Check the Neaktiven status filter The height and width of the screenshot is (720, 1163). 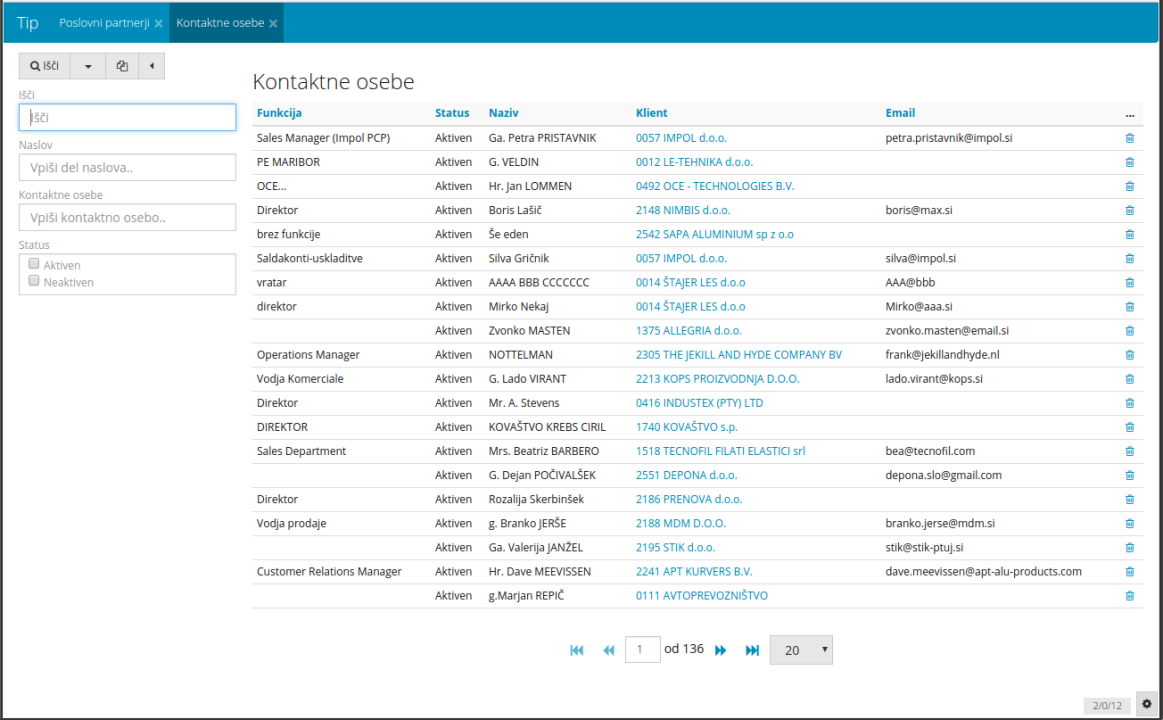pyautogui.click(x=34, y=281)
